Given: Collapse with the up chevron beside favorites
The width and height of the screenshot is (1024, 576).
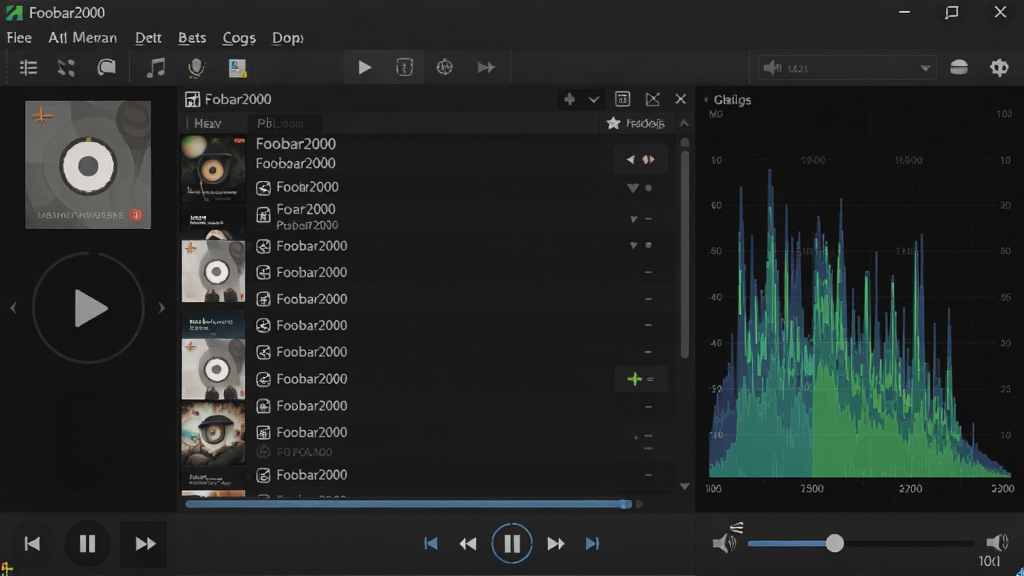Looking at the screenshot, I should [x=684, y=123].
